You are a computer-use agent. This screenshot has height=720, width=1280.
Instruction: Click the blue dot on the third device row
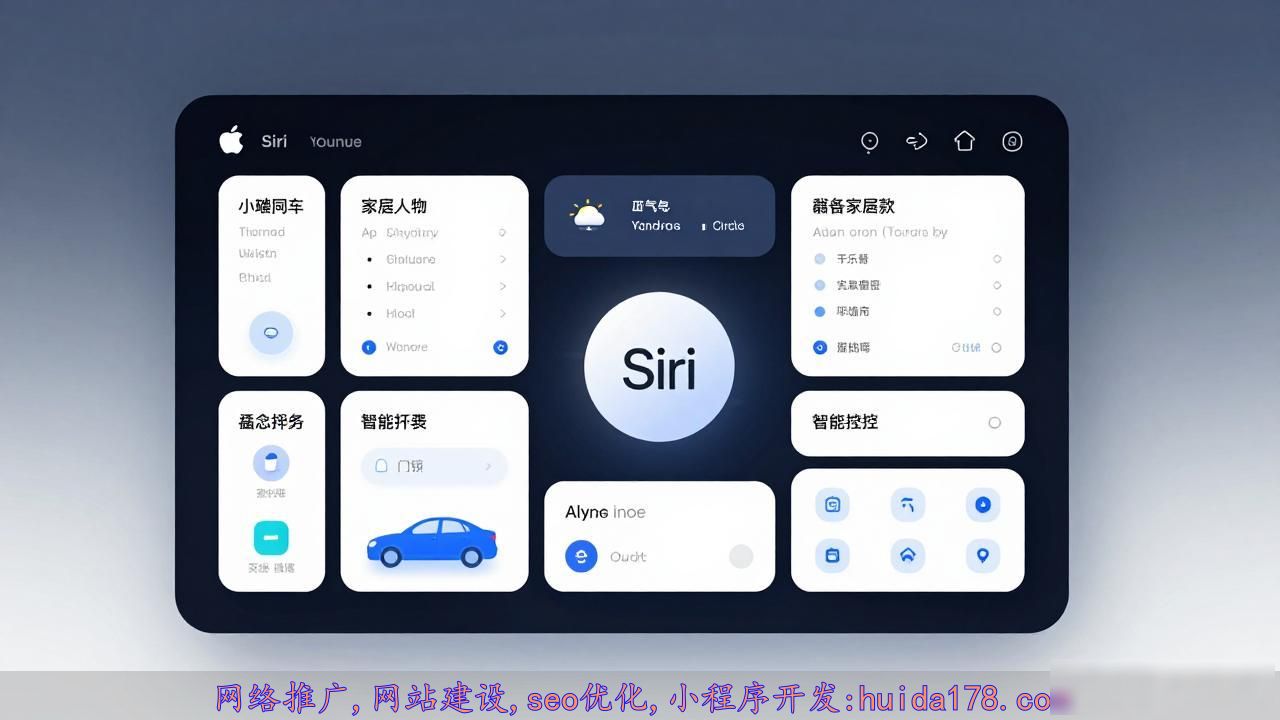820,311
